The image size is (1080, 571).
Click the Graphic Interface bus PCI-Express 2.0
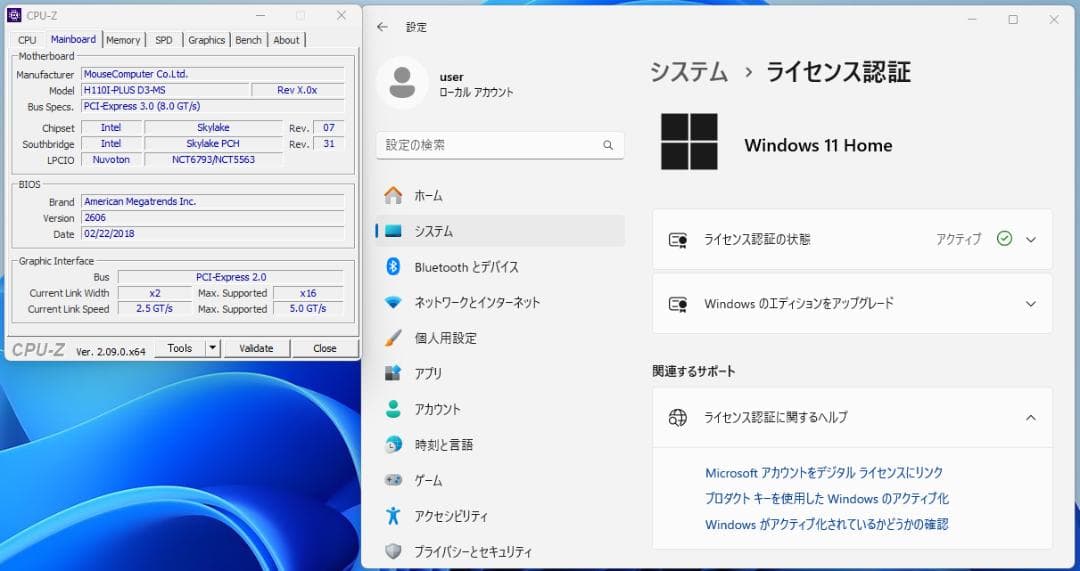(231, 277)
